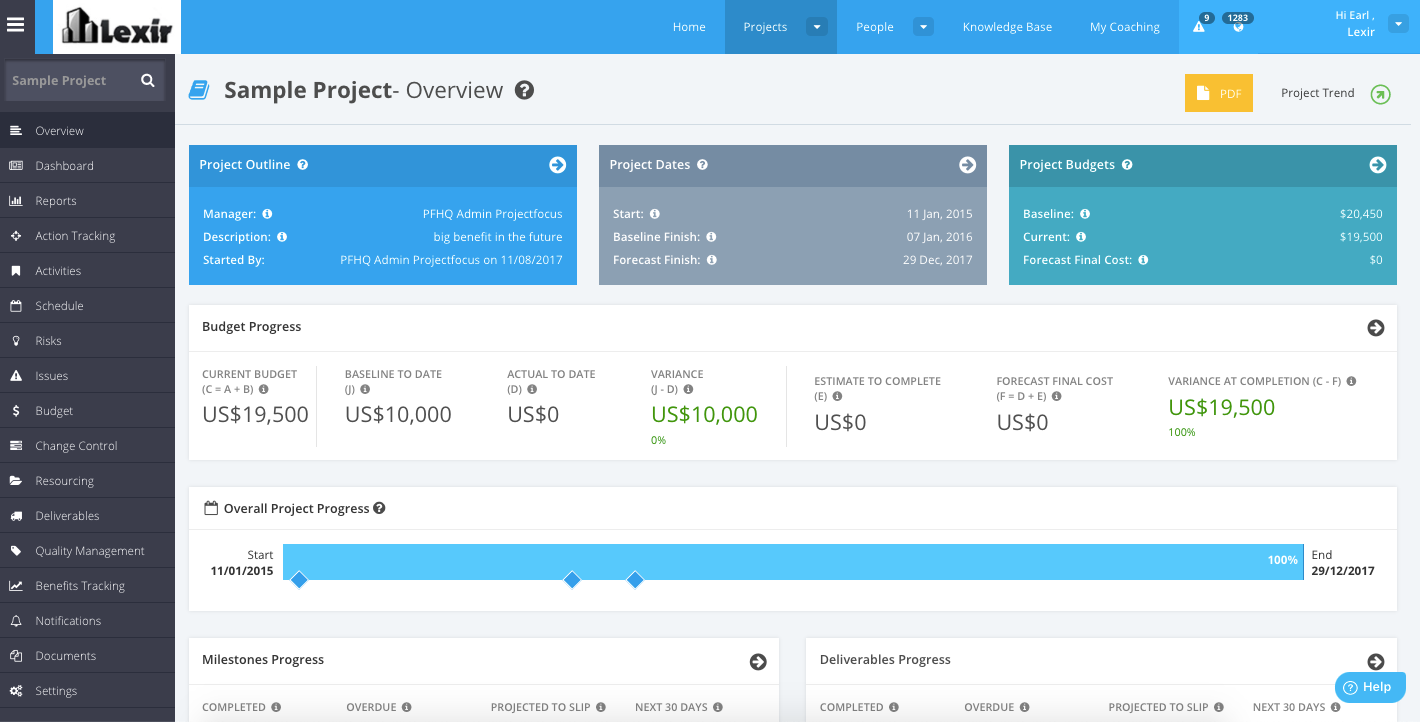The image size is (1420, 722).
Task: Open Documents in sidebar
Action: coord(87,656)
